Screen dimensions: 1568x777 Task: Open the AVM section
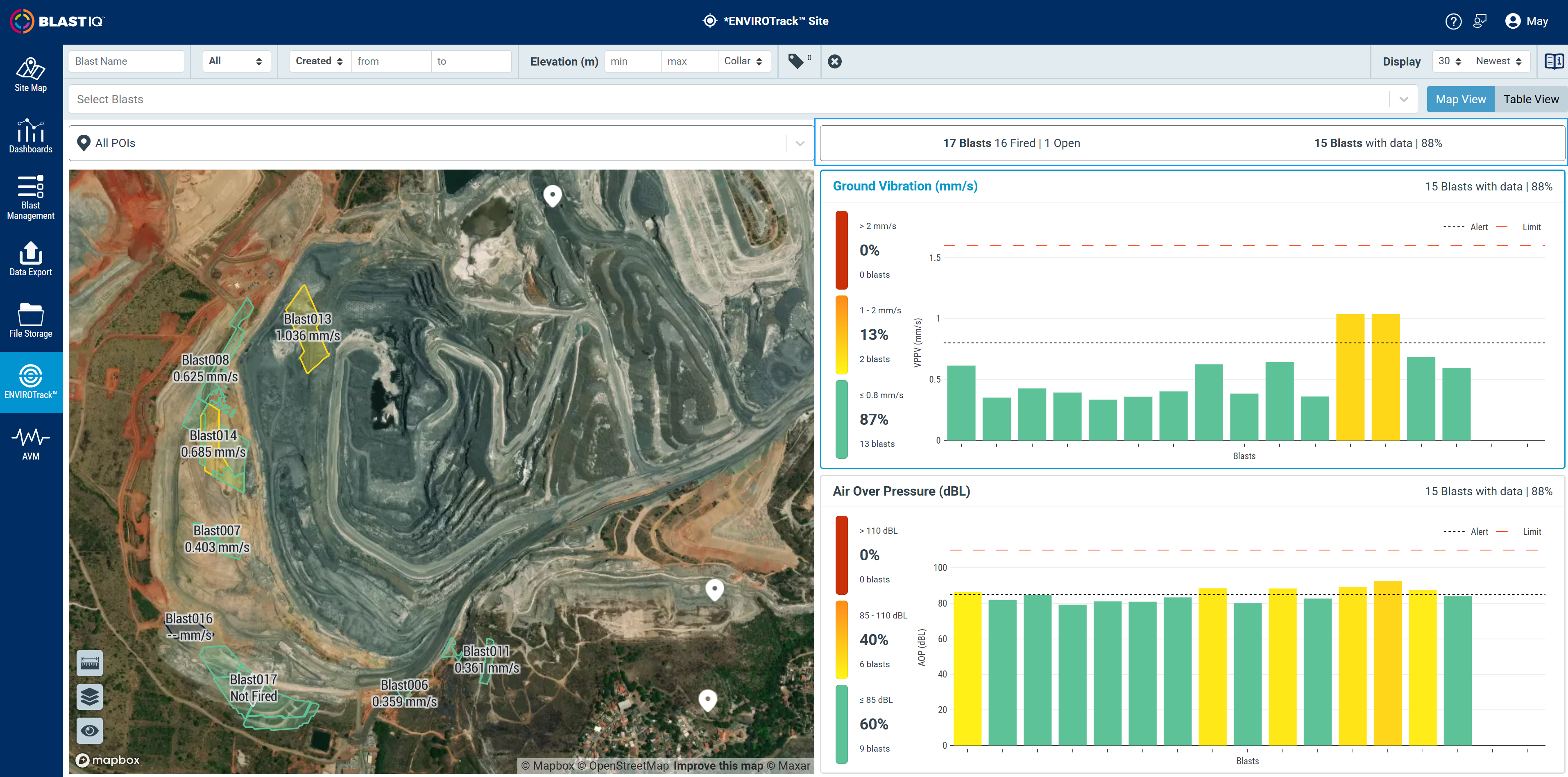(30, 443)
